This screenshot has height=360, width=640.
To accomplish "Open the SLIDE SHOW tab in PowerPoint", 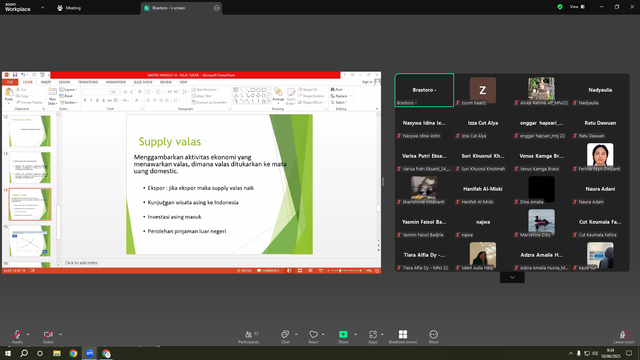I will pos(142,82).
